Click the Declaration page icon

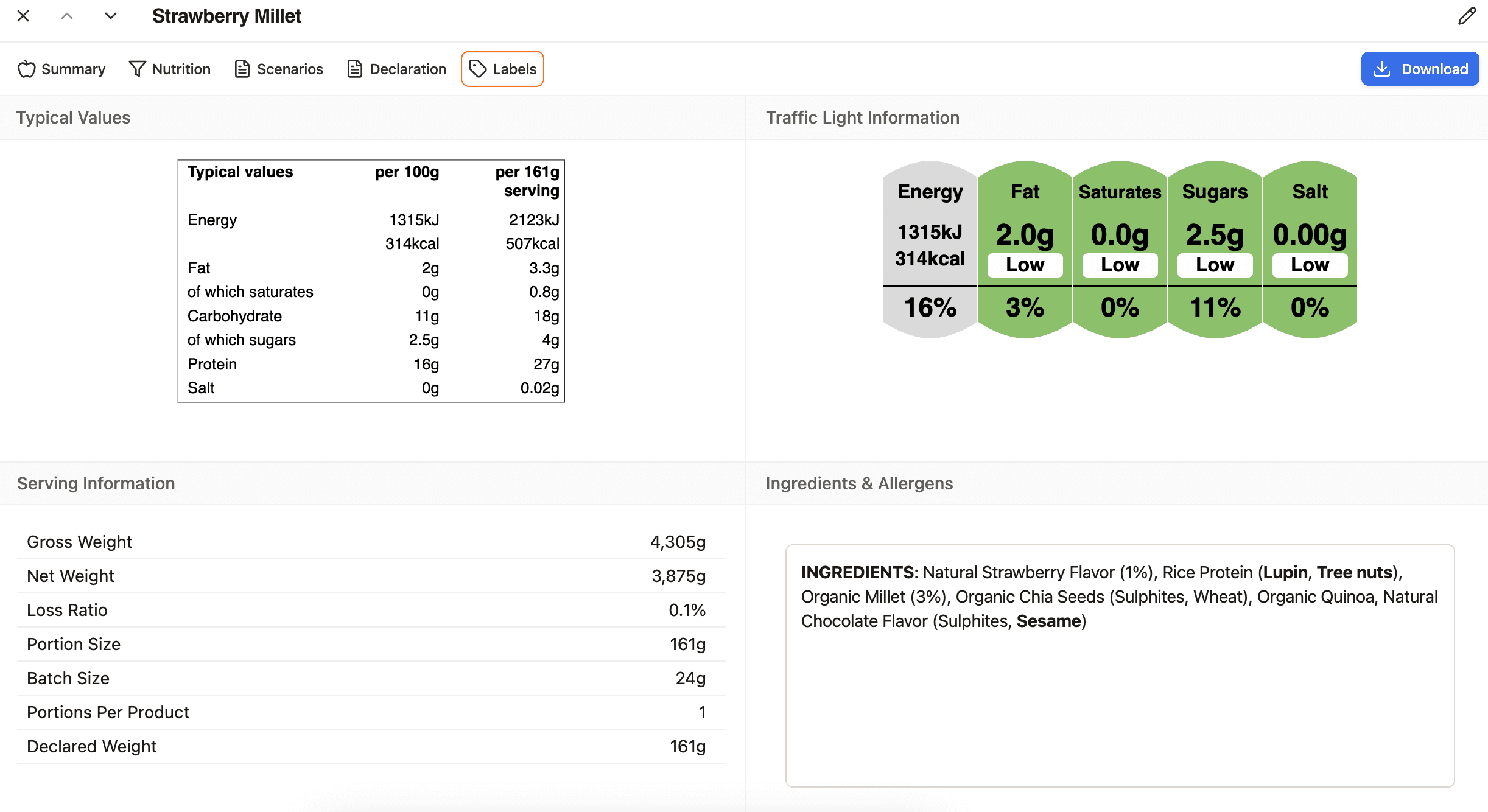click(354, 69)
